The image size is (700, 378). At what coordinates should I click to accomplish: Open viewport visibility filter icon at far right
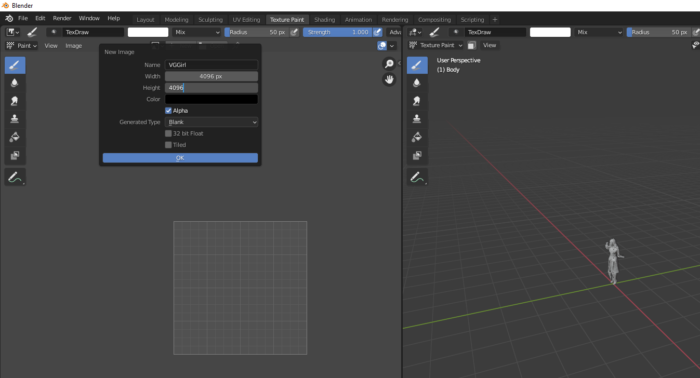pyautogui.click(x=696, y=45)
